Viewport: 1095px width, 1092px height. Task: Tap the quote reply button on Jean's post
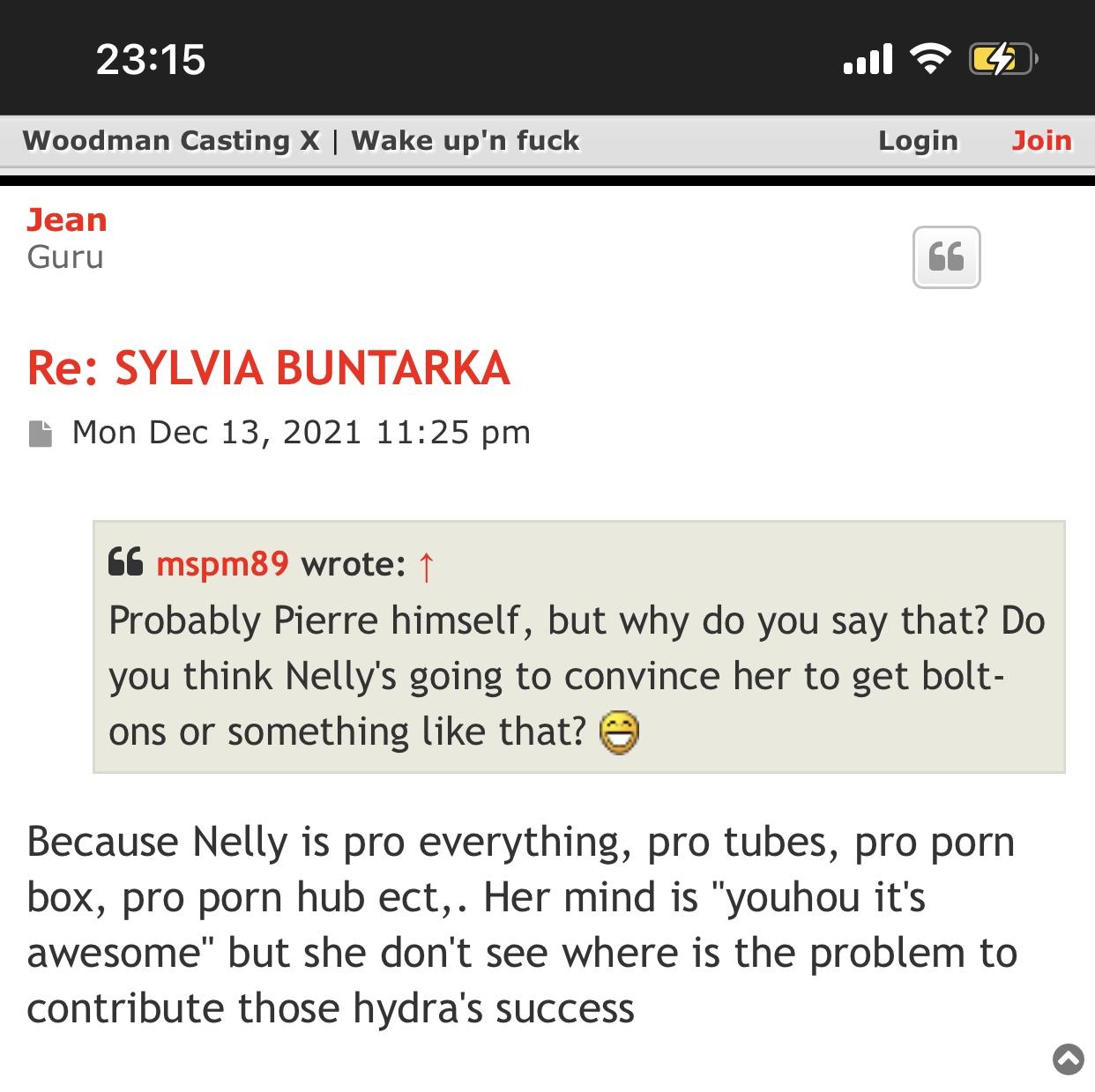[946, 257]
